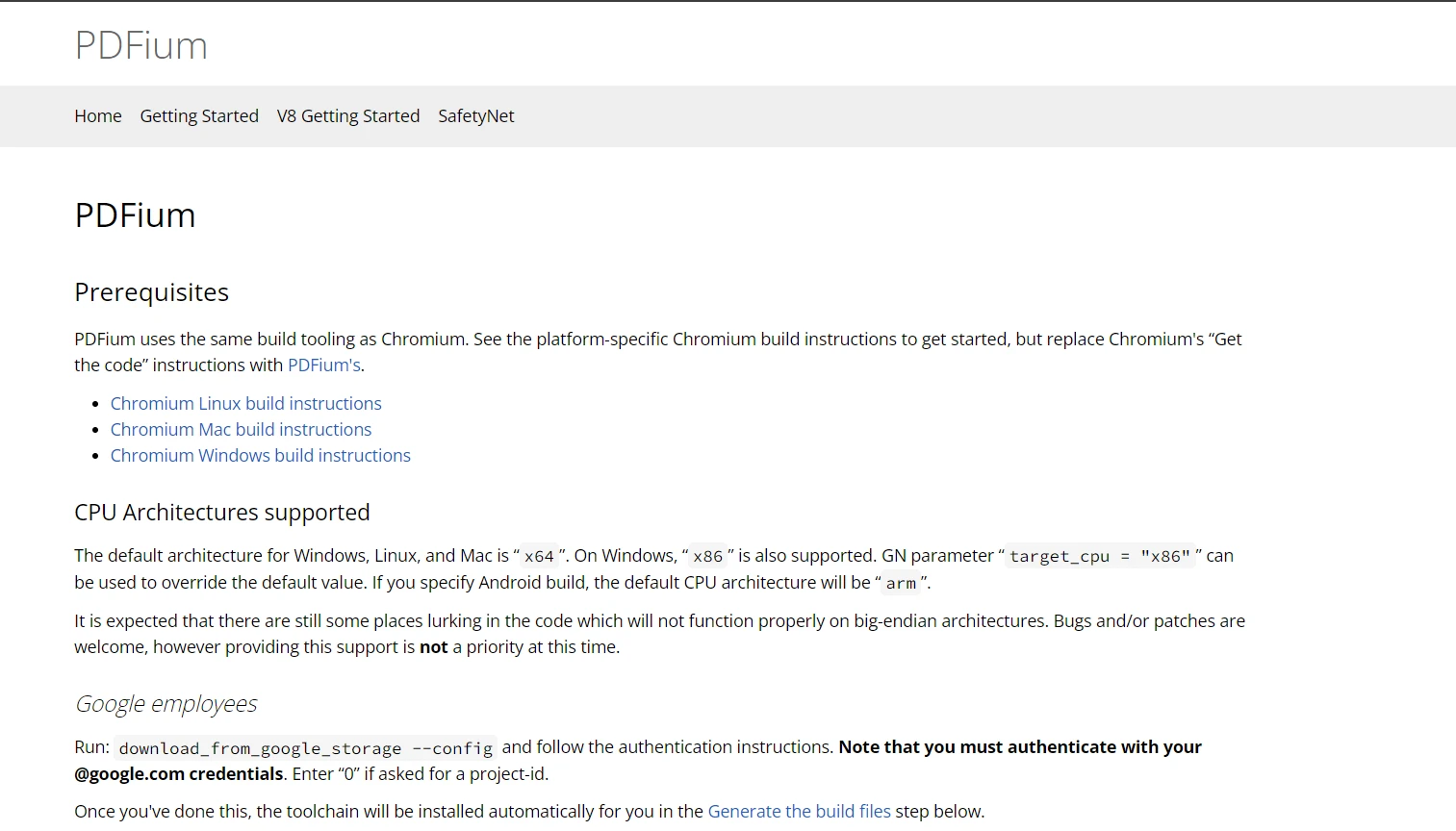Screen dimensions: 1456x831
Task: Click the arm code snippet
Action: [x=902, y=583]
